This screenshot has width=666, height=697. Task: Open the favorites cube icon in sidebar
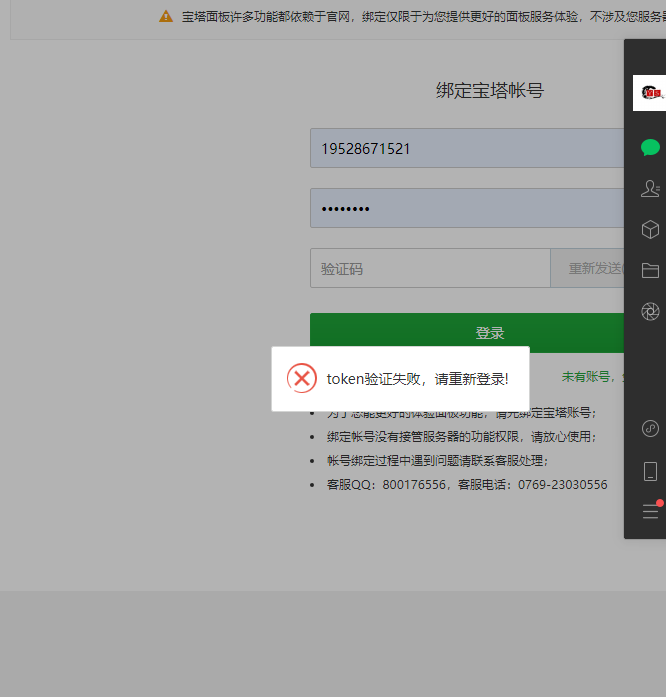click(x=650, y=229)
